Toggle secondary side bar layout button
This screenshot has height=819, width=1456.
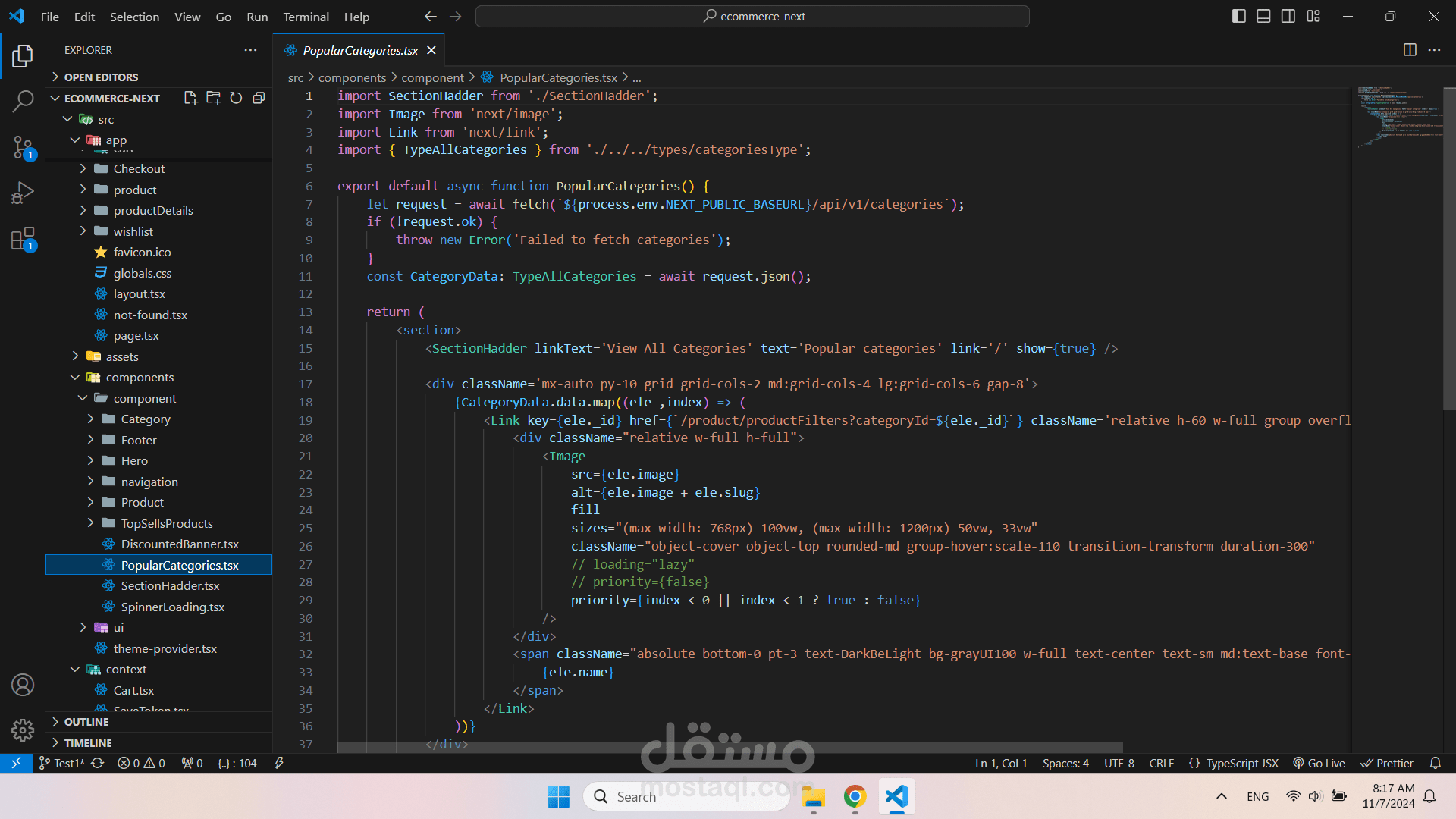[1288, 16]
